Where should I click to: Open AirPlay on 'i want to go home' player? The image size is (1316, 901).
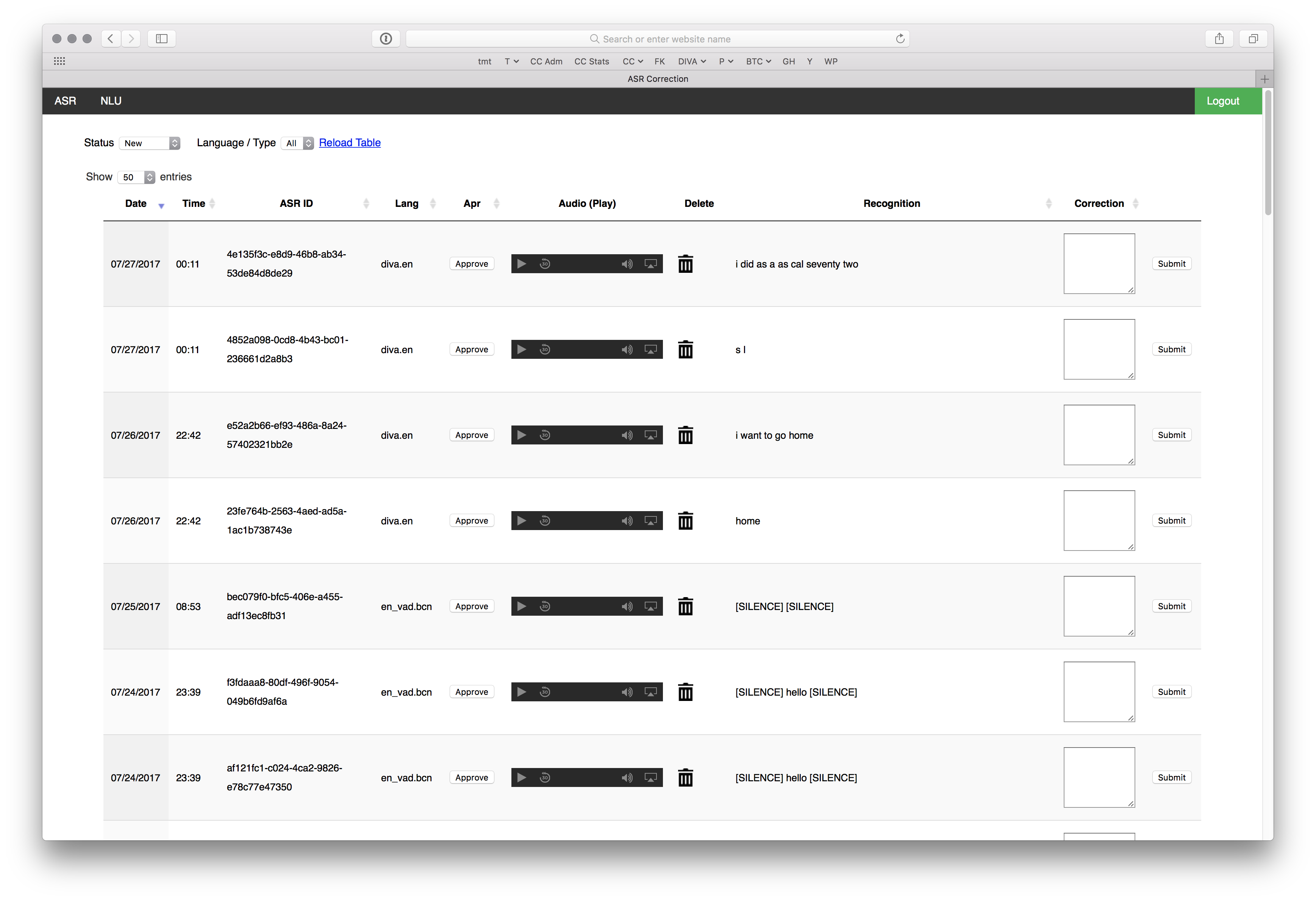[651, 435]
